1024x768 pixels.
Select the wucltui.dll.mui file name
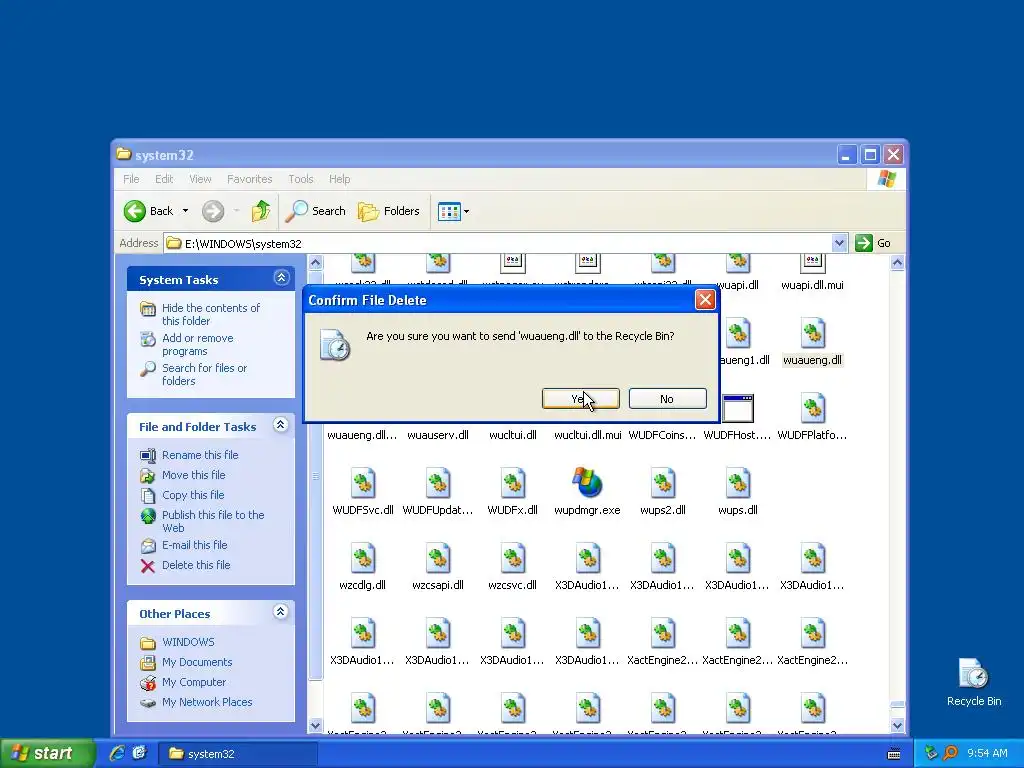point(588,435)
